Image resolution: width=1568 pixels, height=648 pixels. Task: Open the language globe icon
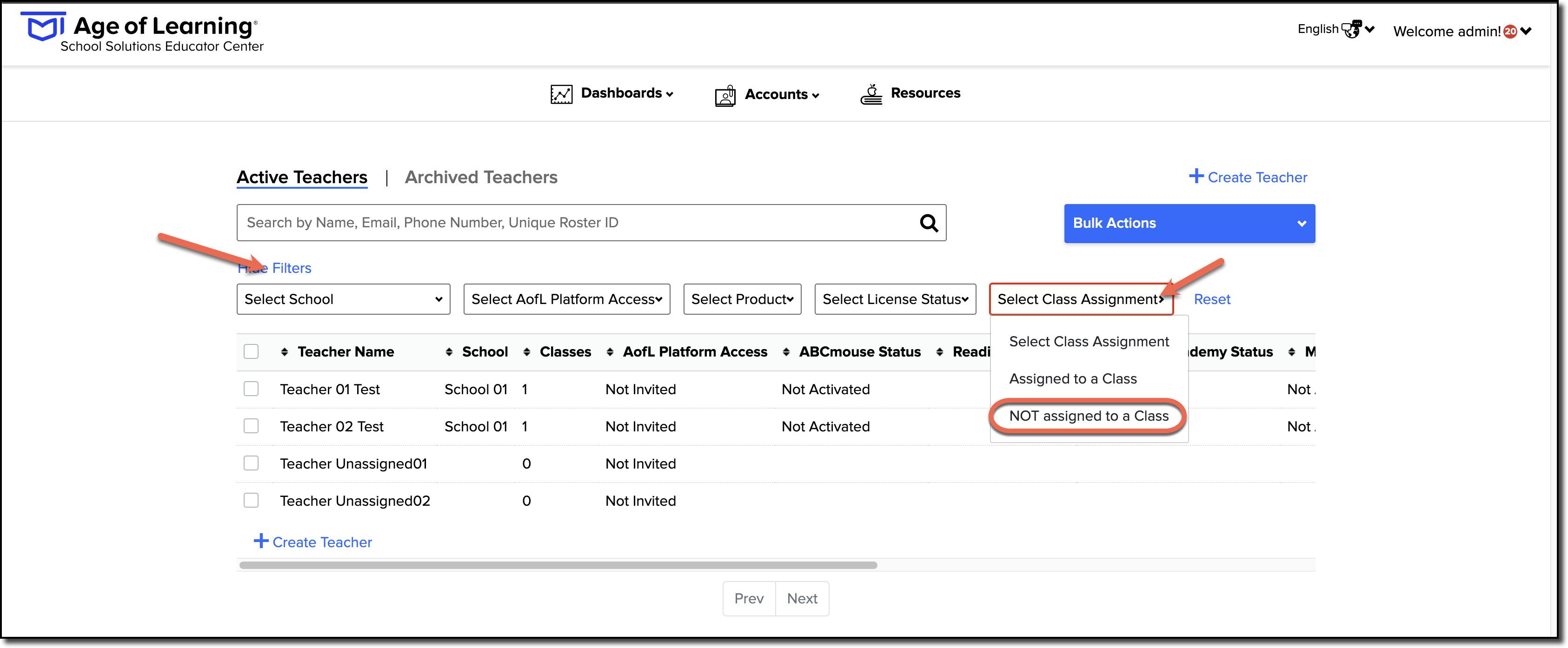point(1351,29)
